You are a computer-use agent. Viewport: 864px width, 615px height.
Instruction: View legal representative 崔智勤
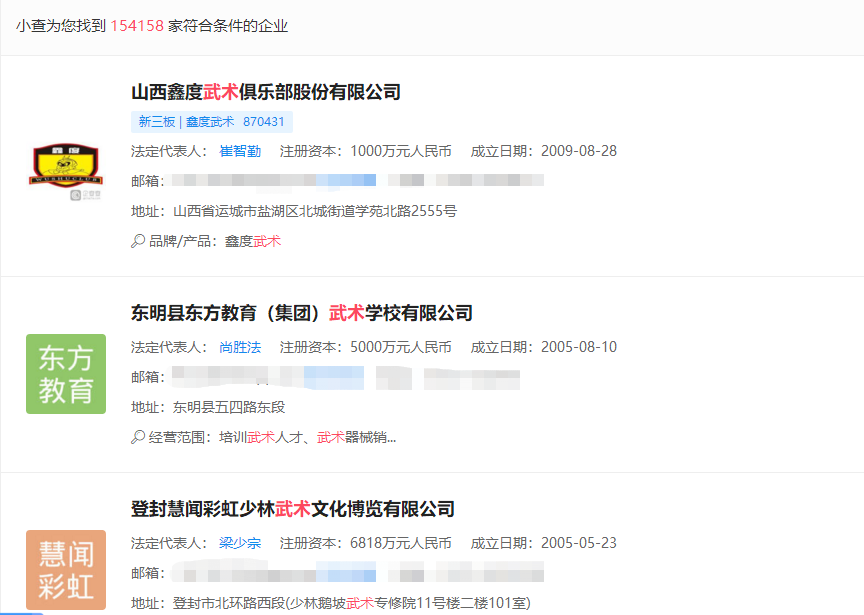240,151
